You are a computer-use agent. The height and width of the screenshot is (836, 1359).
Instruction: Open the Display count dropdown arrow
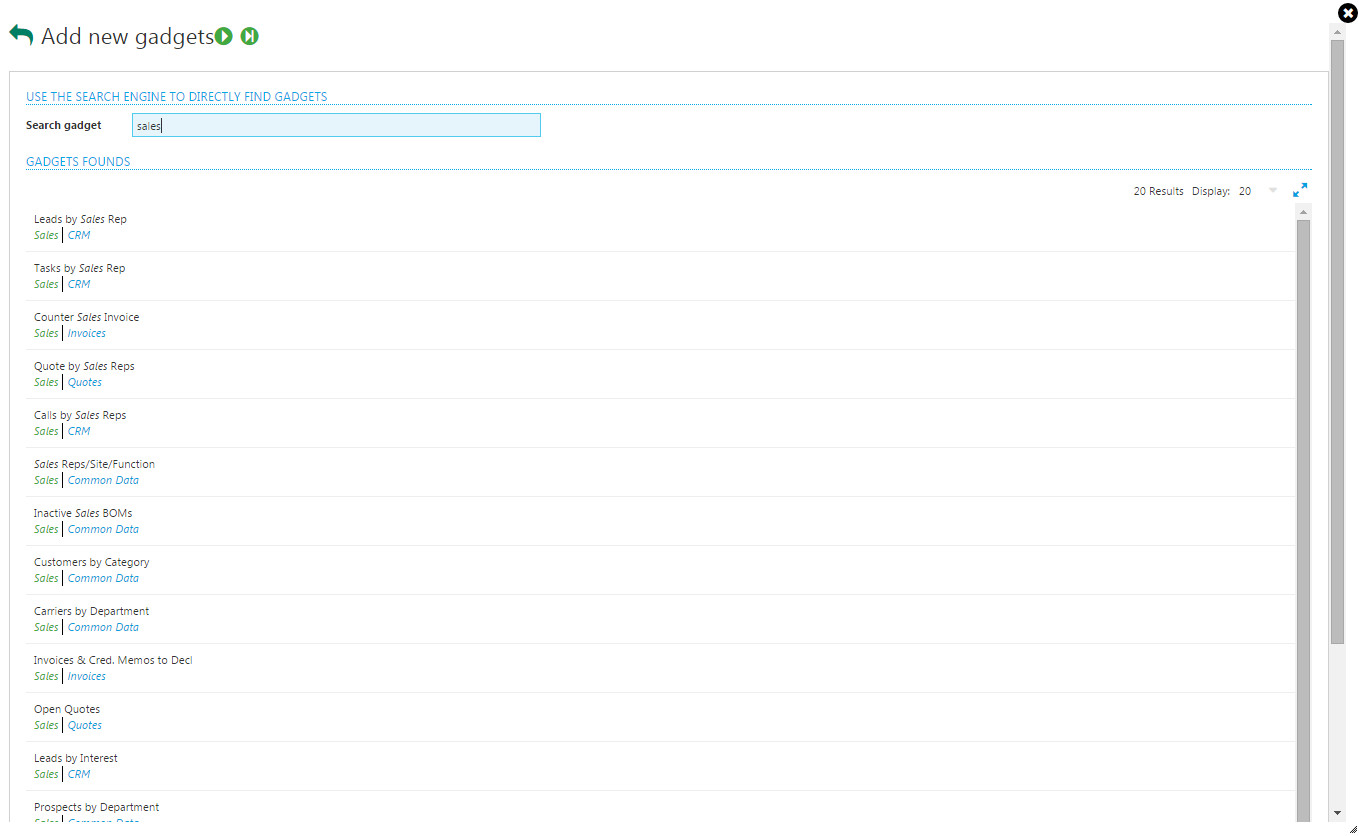pos(1272,190)
